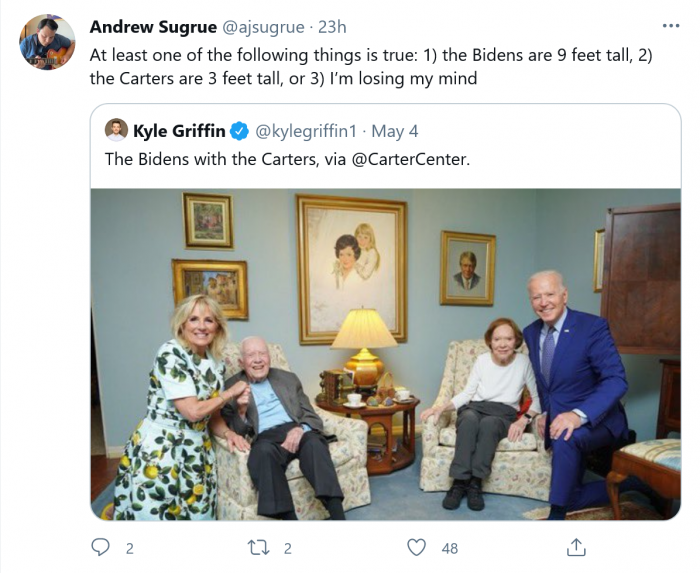Open the 23h tweet timestamp
The width and height of the screenshot is (700, 573).
point(332,27)
